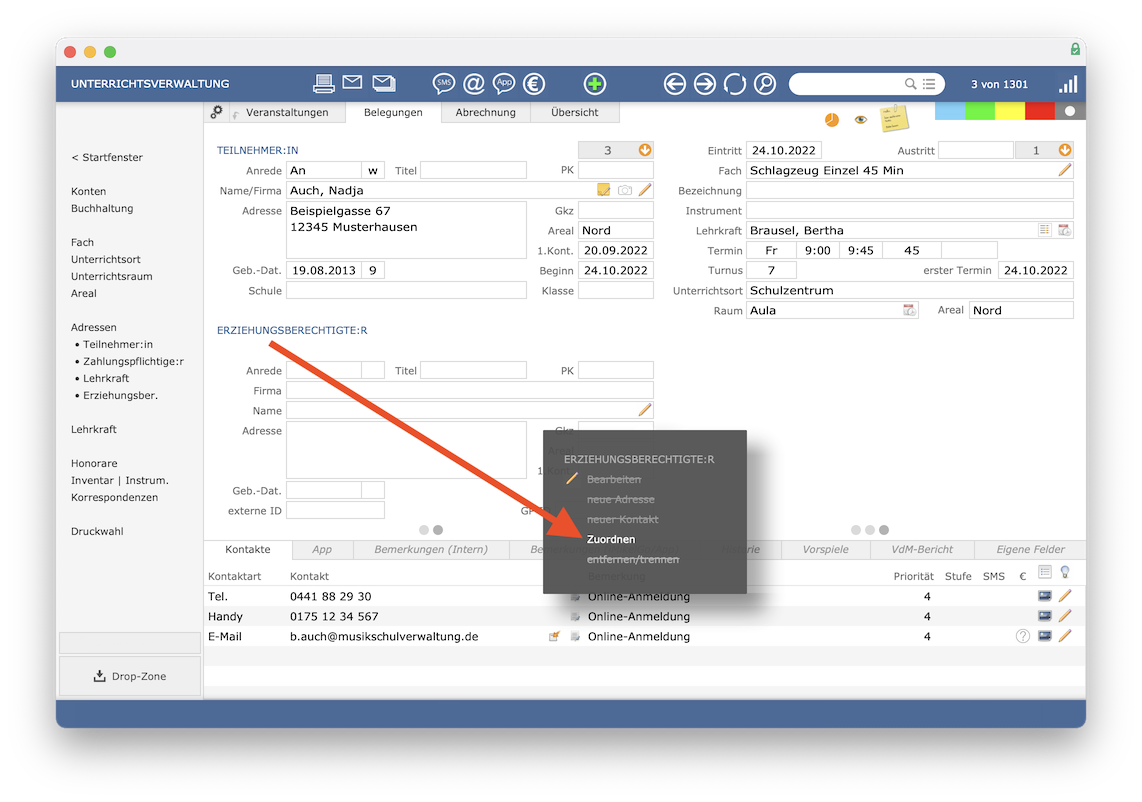Open Bemerkungen (Intern) tab
This screenshot has width=1142, height=802.
click(x=431, y=549)
